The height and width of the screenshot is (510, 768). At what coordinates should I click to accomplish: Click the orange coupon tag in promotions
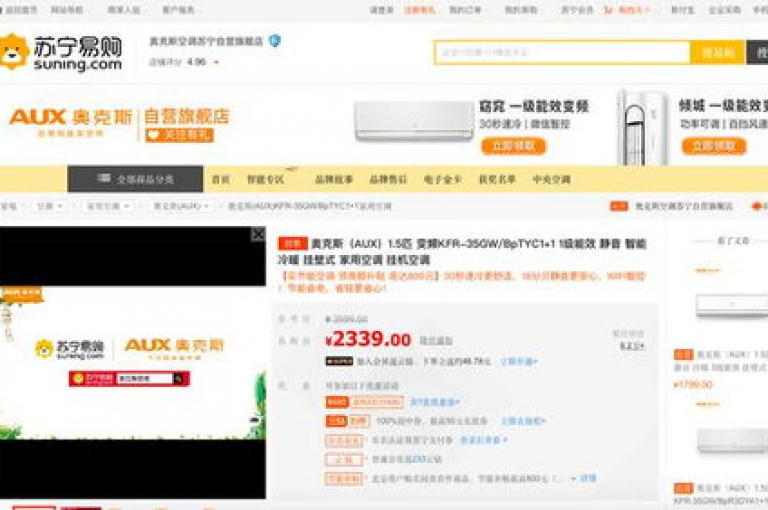(336, 402)
